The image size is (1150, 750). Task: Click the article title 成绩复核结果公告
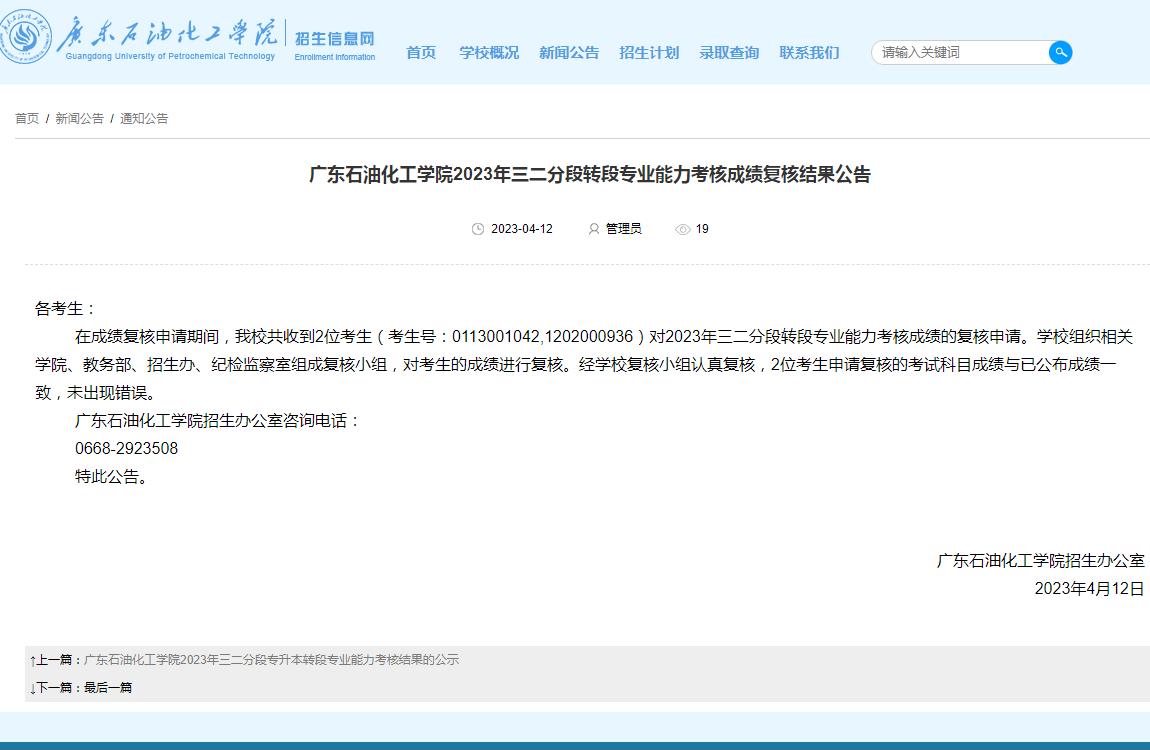pyautogui.click(x=590, y=174)
